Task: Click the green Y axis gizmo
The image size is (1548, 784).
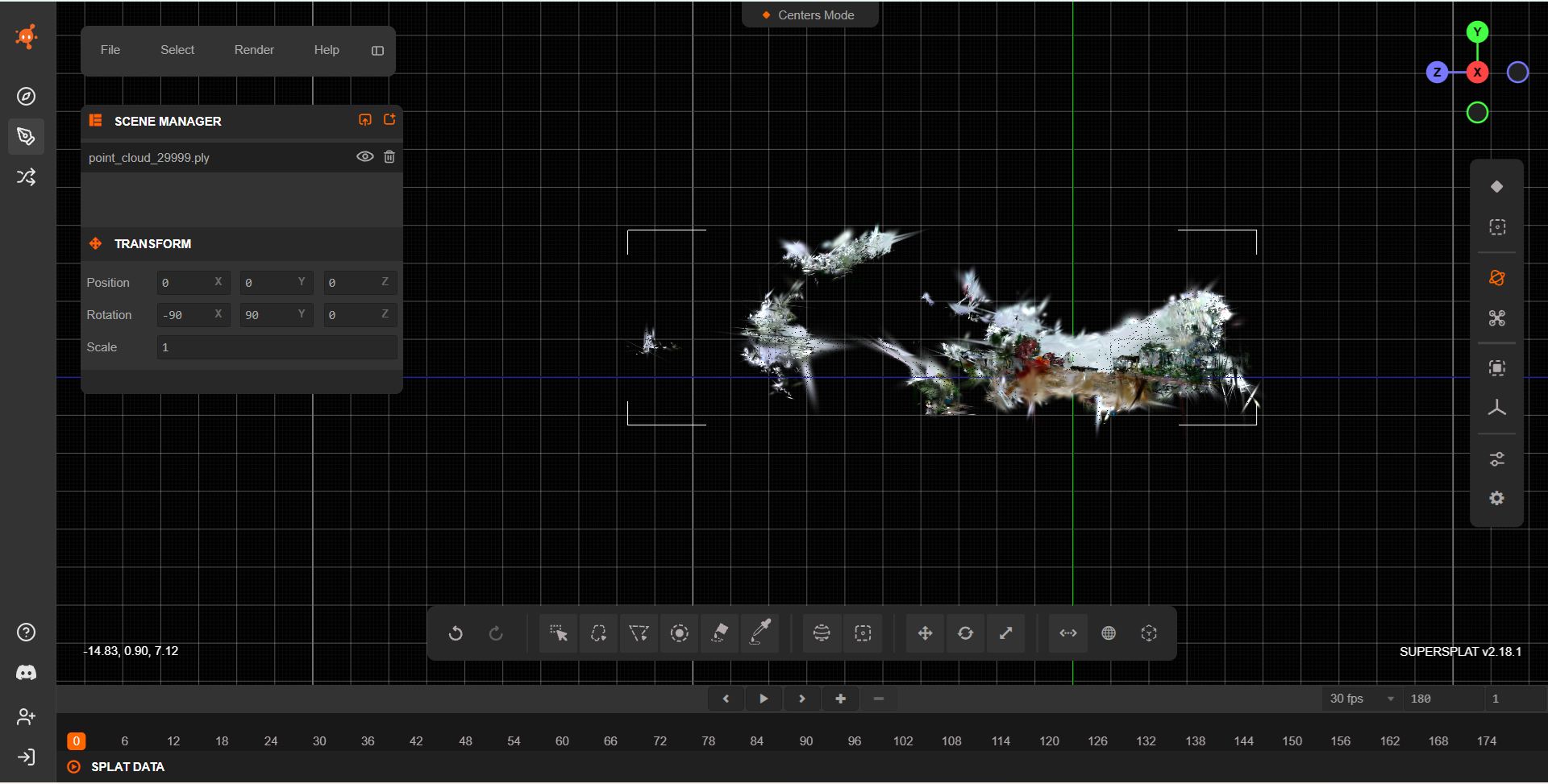Action: 1477,32
